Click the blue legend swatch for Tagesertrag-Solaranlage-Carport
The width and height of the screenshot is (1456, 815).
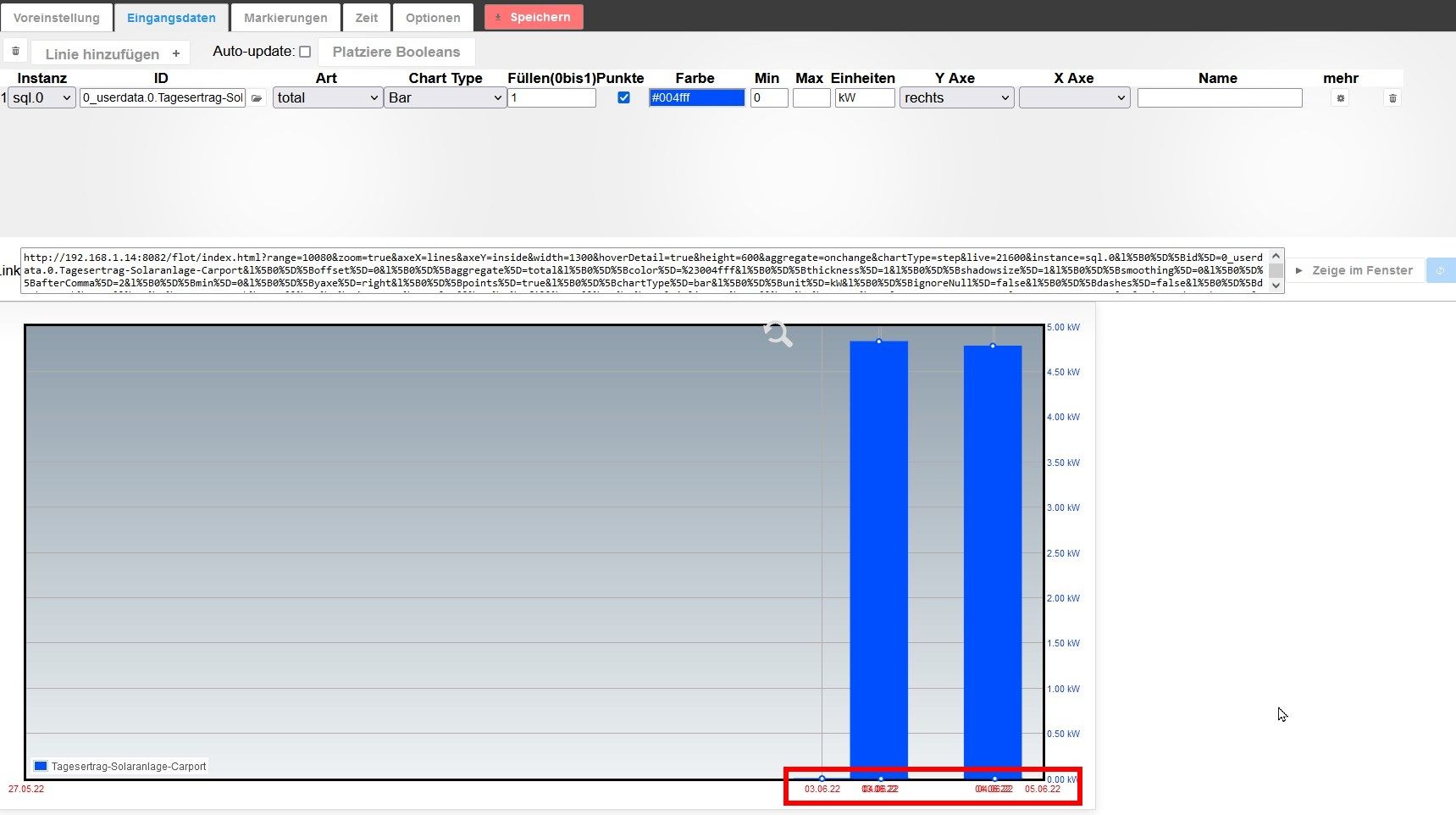coord(40,766)
